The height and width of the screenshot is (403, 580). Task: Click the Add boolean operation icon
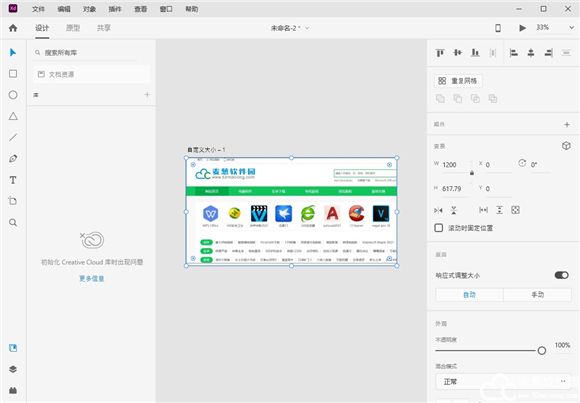(440, 98)
